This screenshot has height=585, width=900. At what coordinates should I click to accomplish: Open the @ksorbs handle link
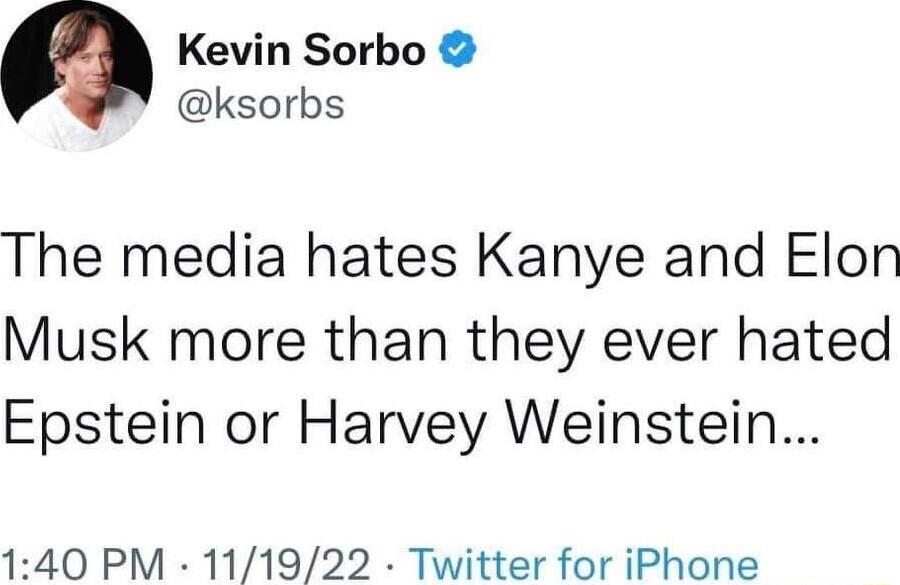pos(260,103)
